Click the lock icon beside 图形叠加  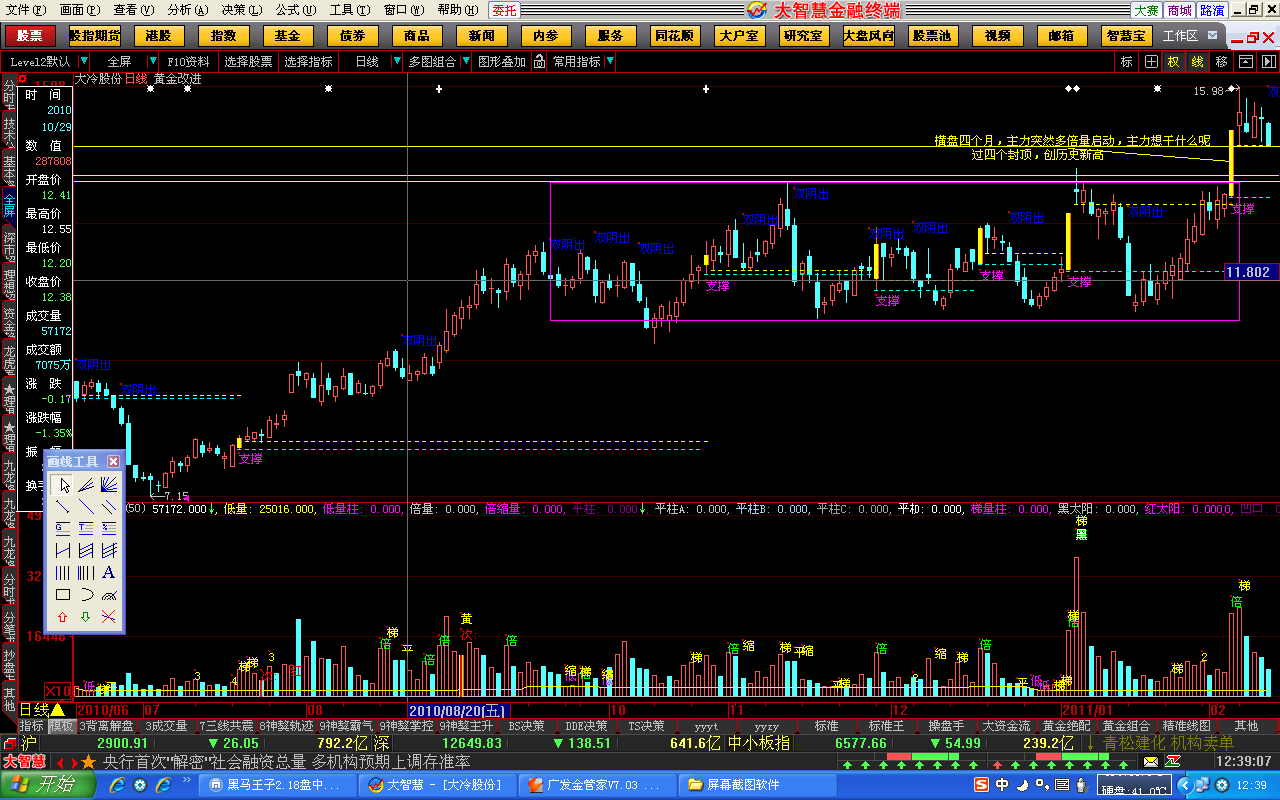[538, 61]
